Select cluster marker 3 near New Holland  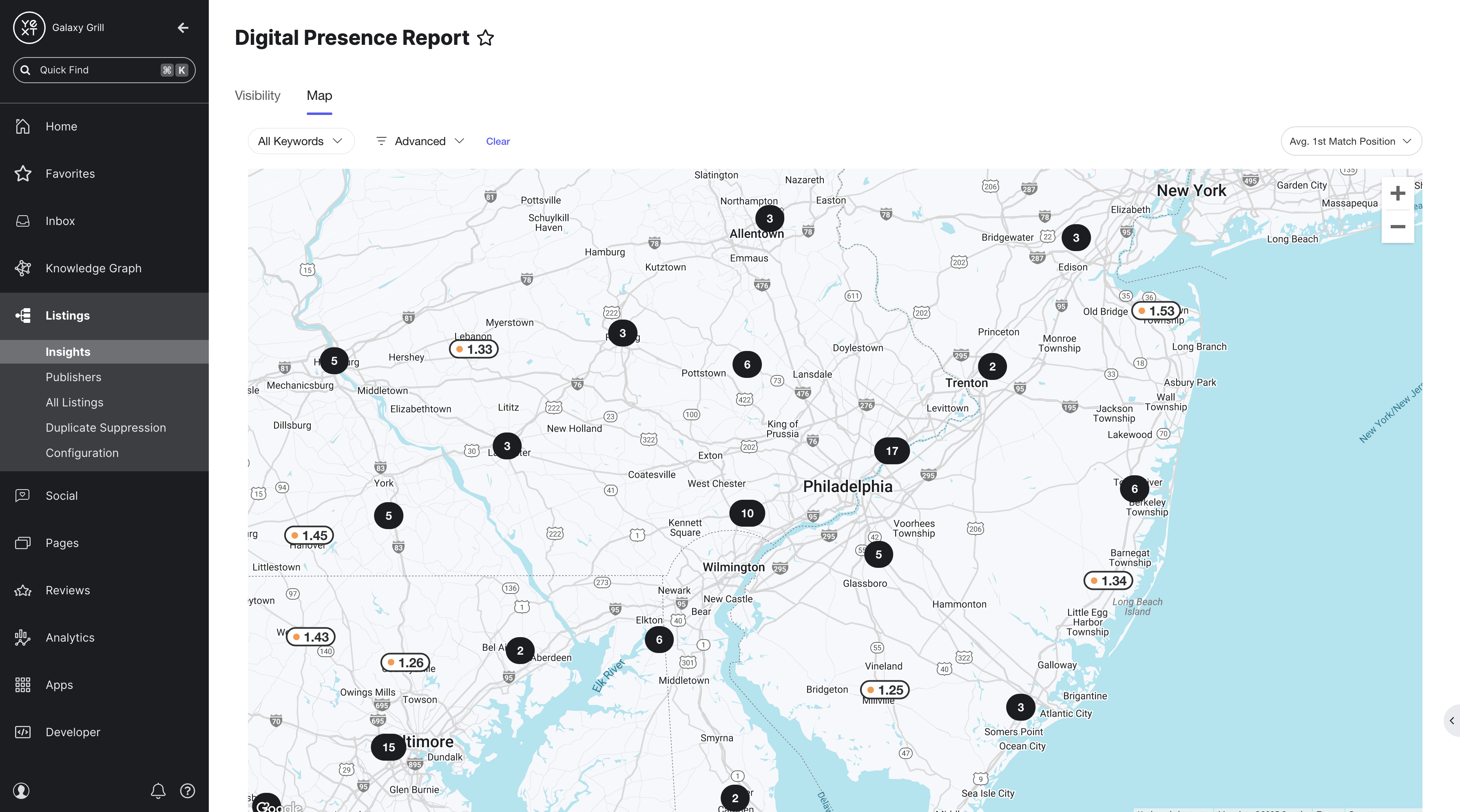[x=507, y=446]
